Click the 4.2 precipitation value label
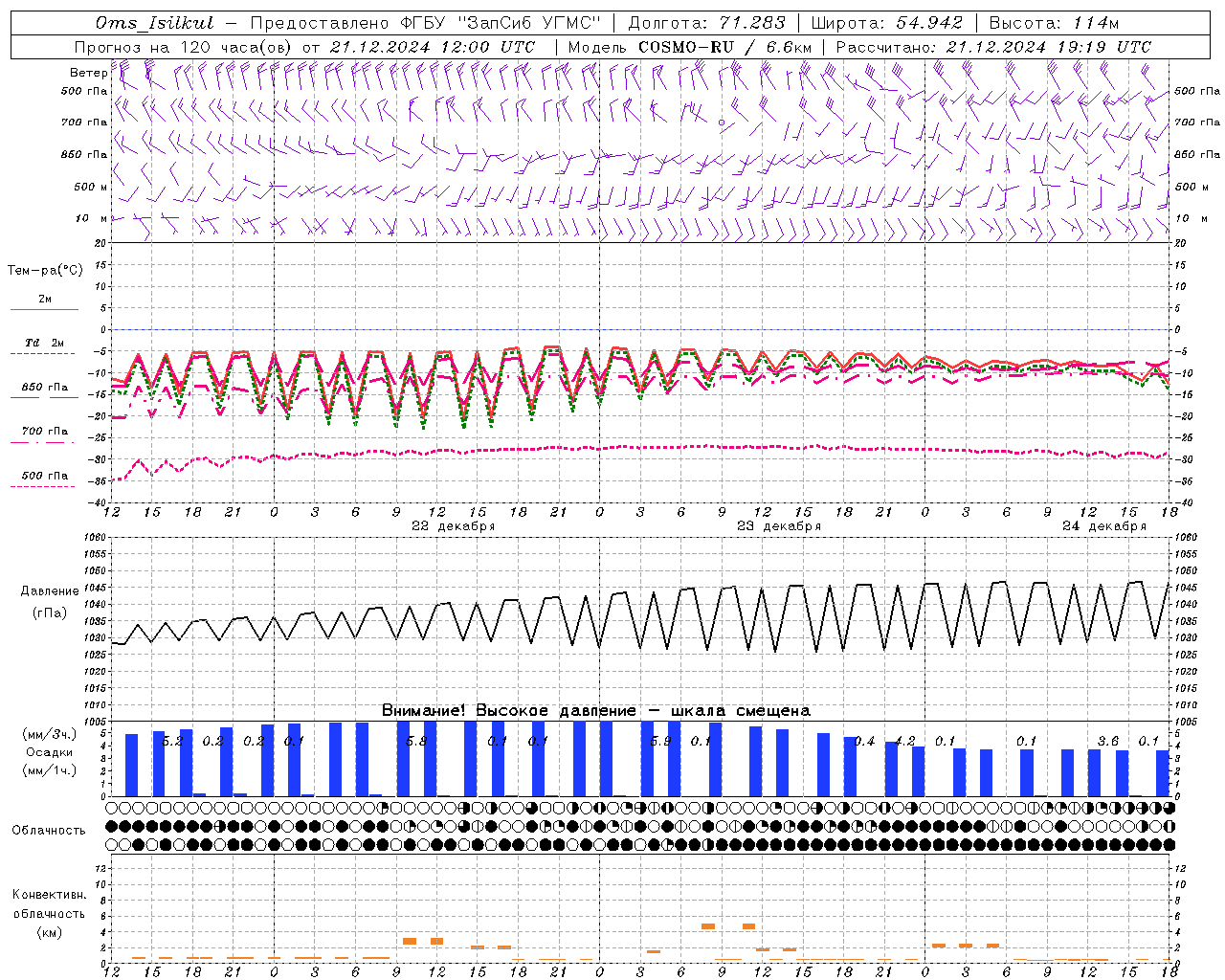 coord(904,741)
